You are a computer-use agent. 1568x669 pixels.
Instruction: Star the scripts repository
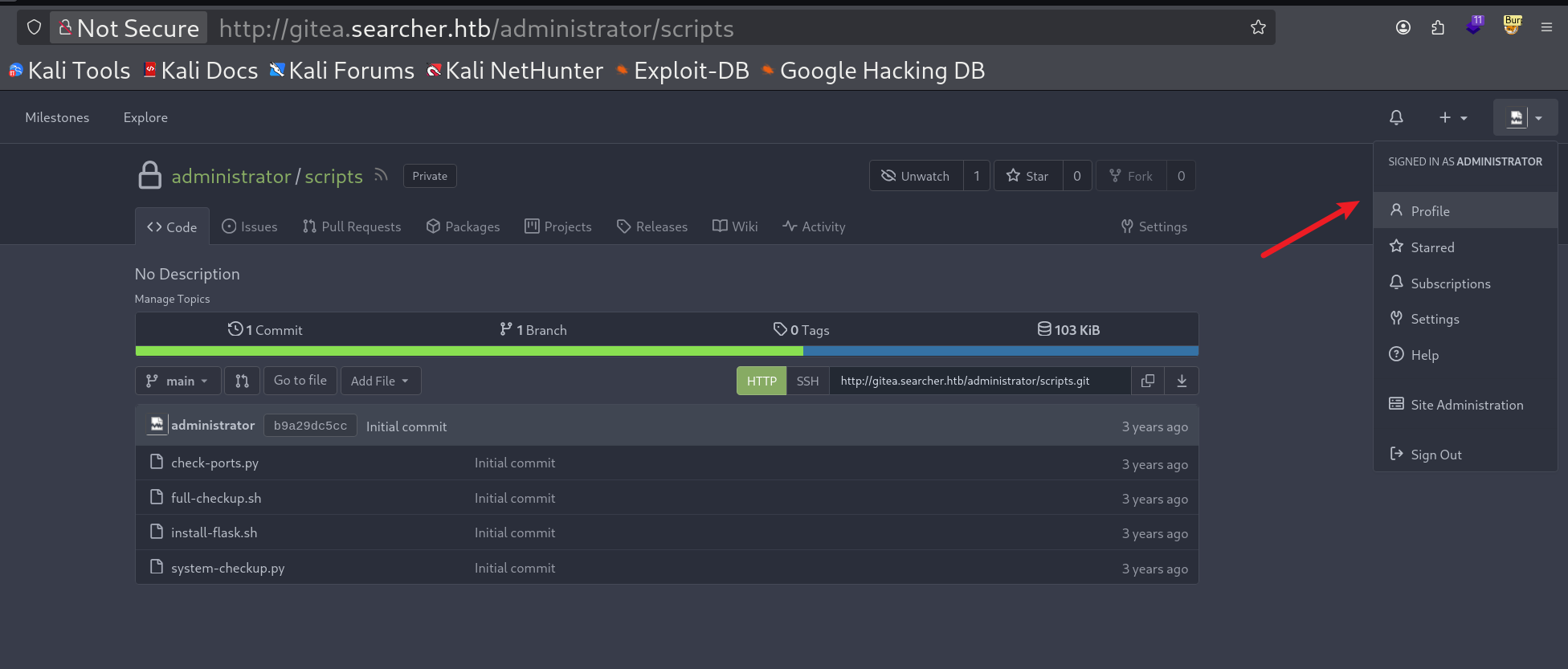(1028, 176)
